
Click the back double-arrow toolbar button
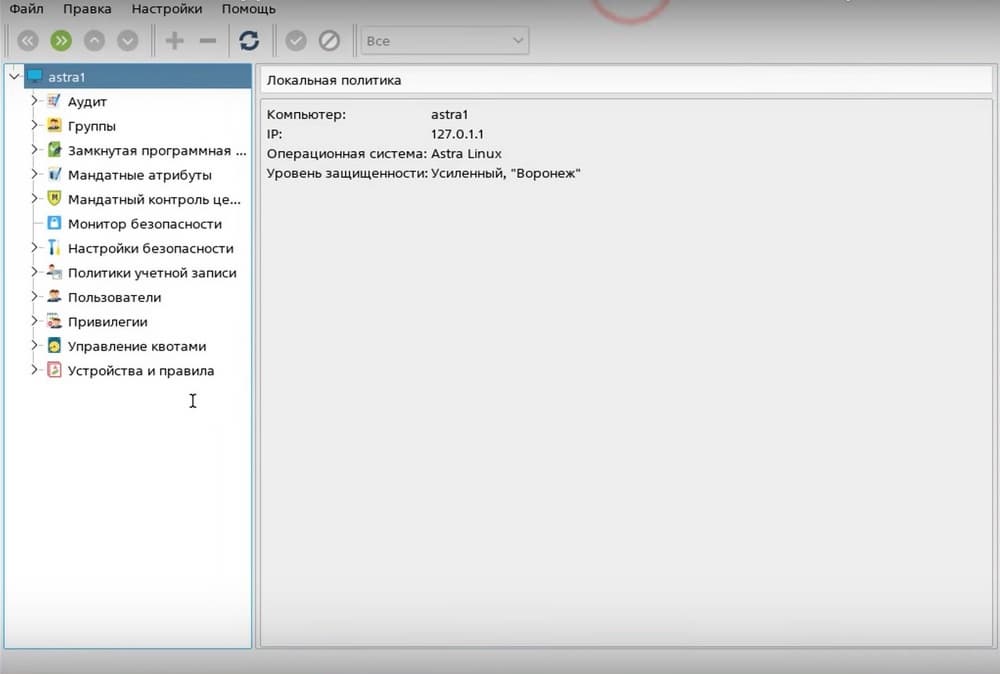pyautogui.click(x=27, y=41)
